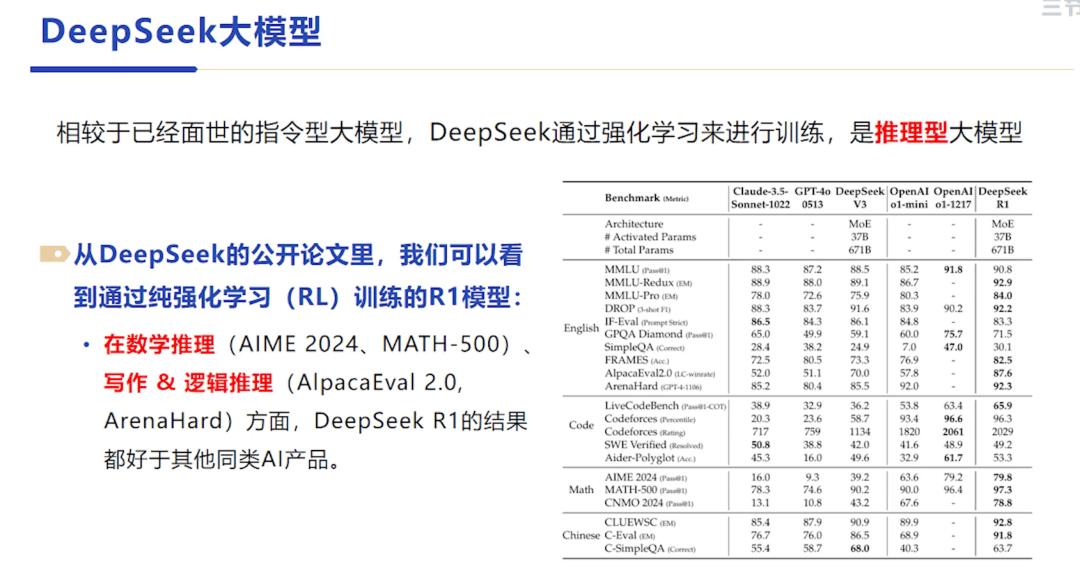Click the Codeforces rating value "717"

[760, 432]
